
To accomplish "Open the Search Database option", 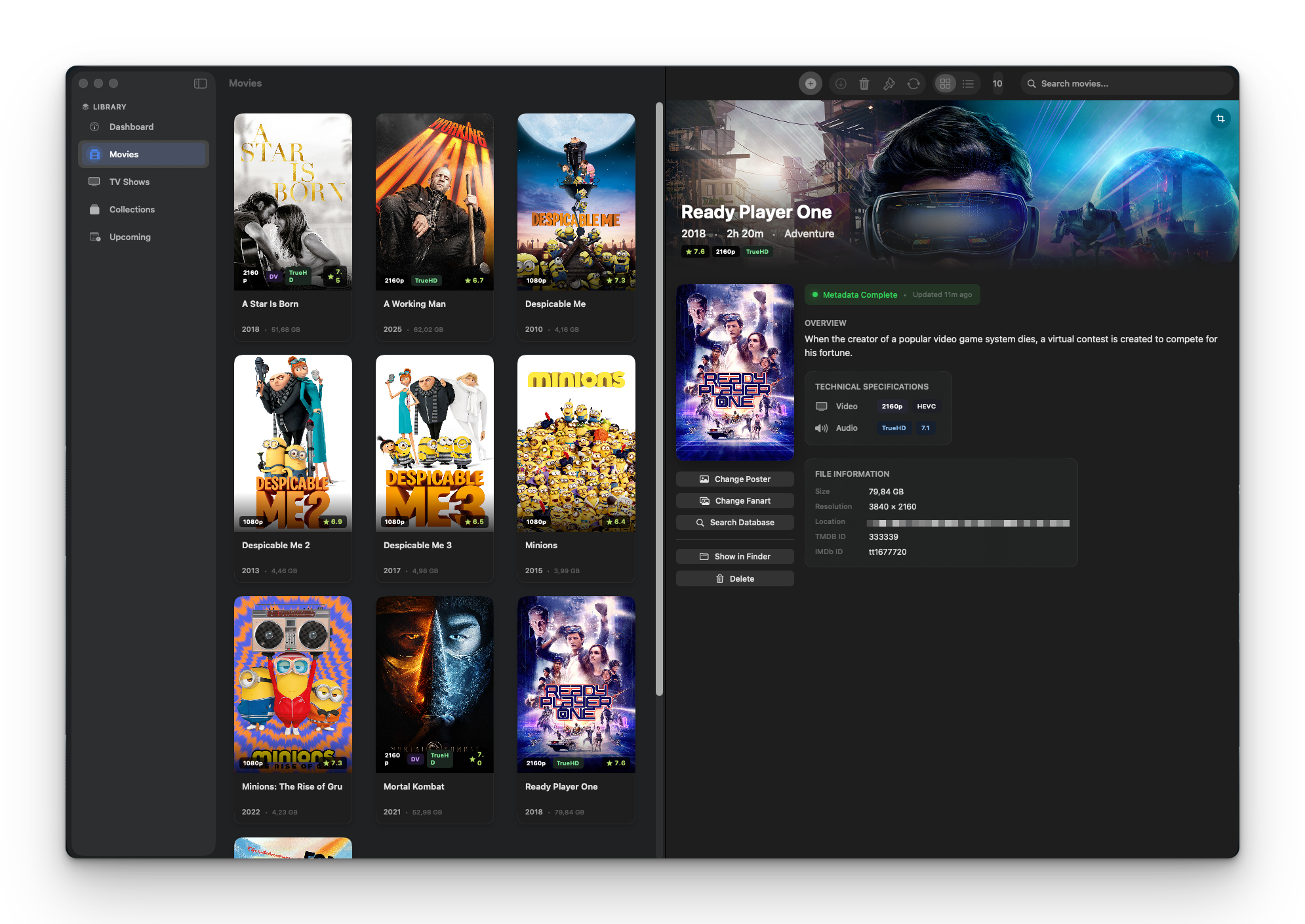I will pos(734,522).
